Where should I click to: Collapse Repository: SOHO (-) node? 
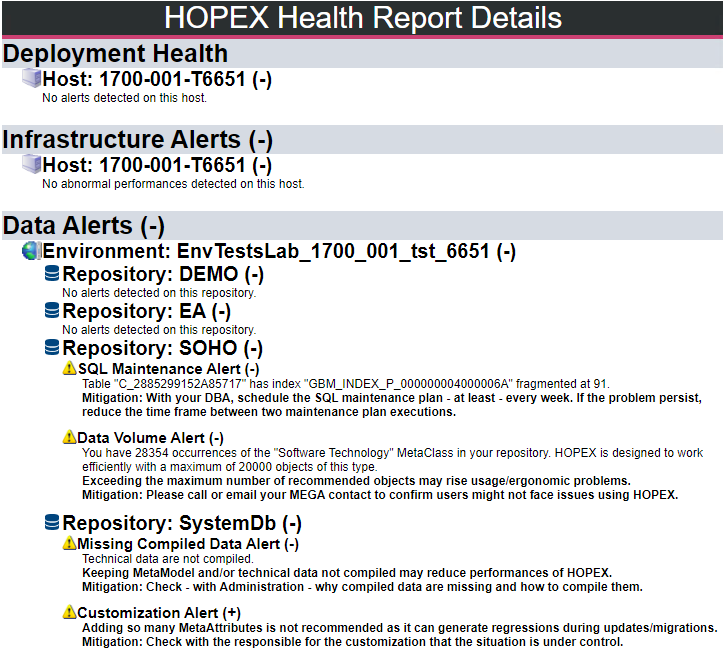[253, 349]
